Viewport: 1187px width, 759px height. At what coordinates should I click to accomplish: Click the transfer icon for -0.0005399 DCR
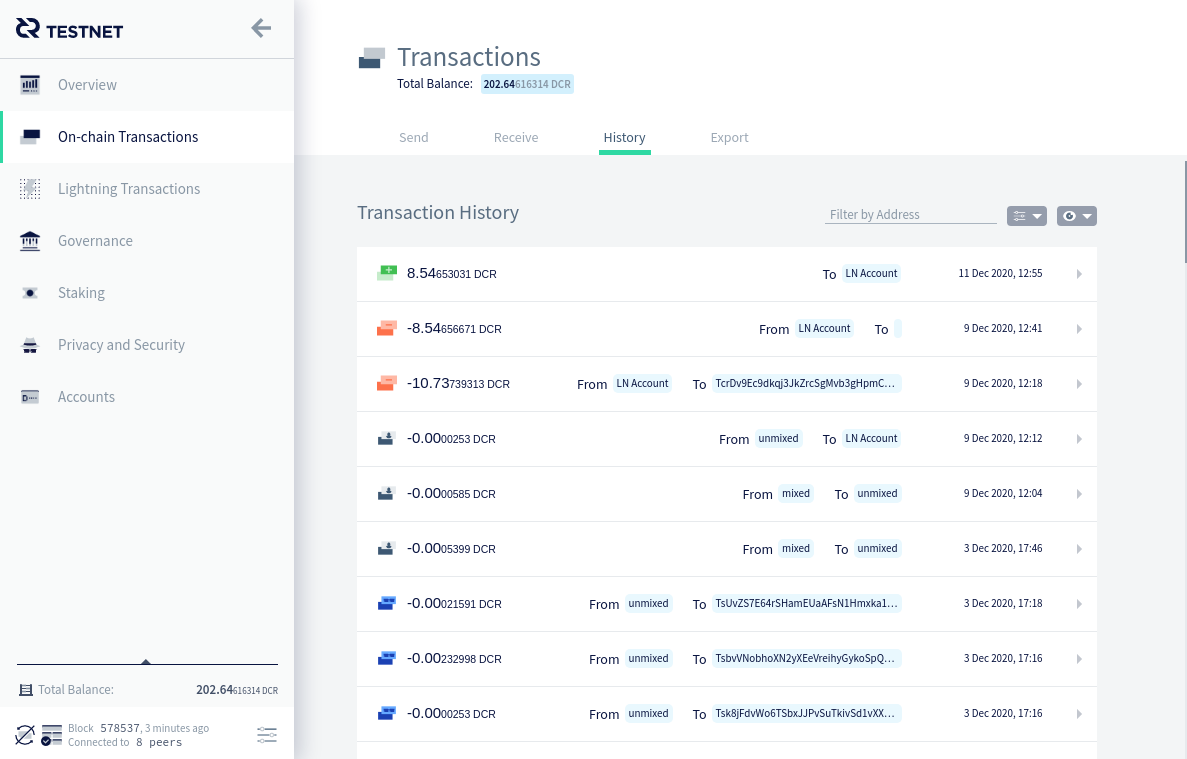click(x=386, y=549)
